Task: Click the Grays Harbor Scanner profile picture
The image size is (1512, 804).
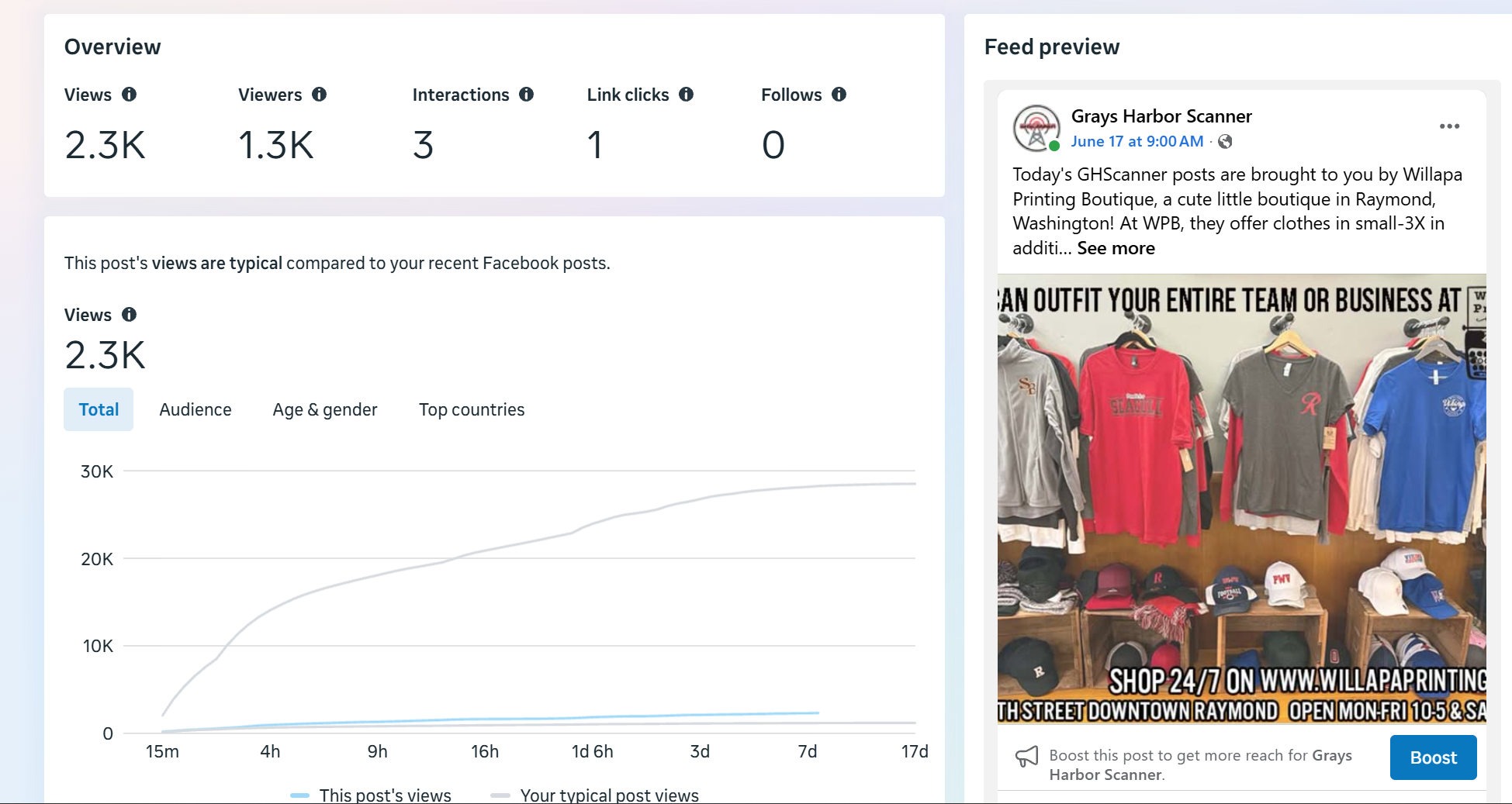Action: [1036, 128]
